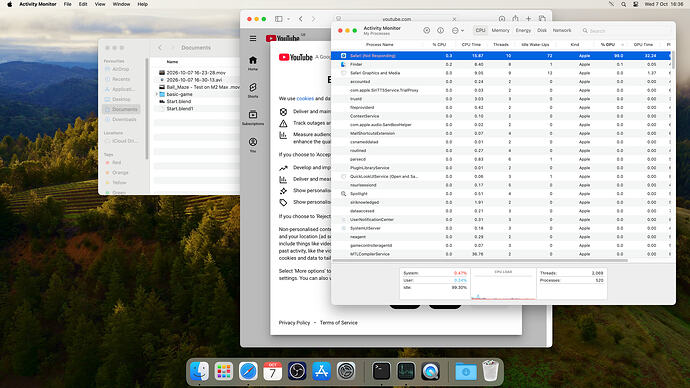The width and height of the screenshot is (690, 388).
Task: Click Safari back navigation arrow
Action: coord(301,19)
